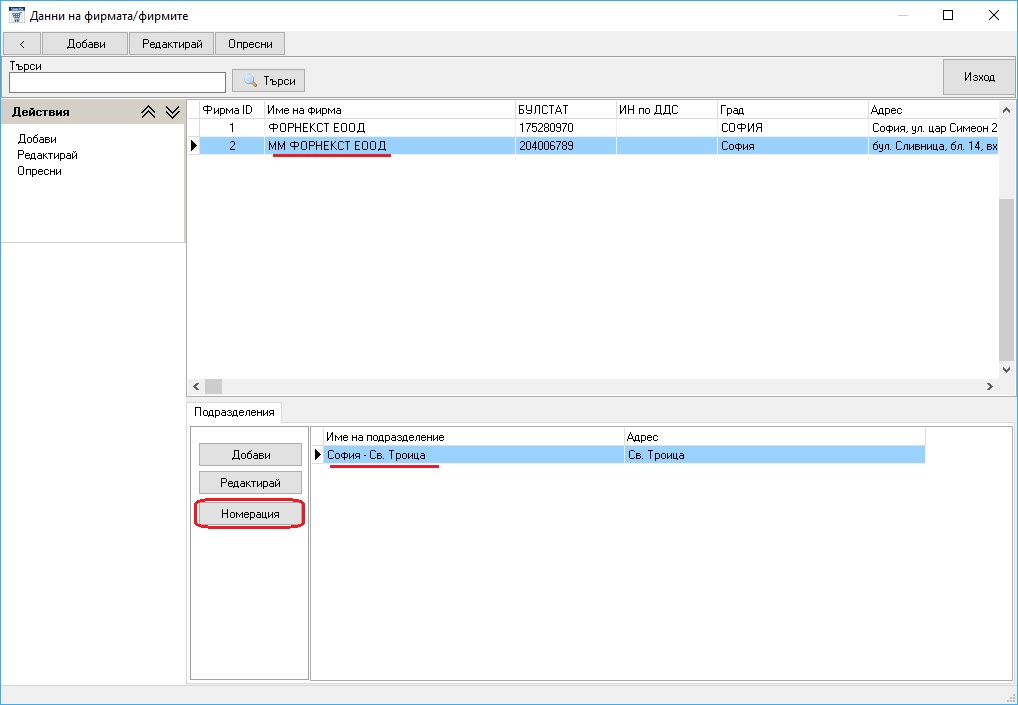Viewport: 1018px width, 705px height.
Task: Click Добави link in the Действия panel
Action: click(37, 139)
